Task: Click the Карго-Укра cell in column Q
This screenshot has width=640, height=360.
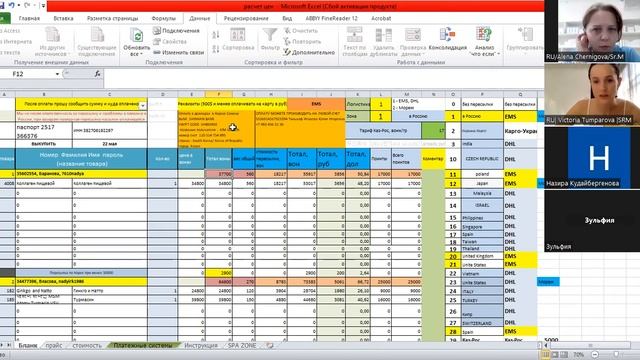Action: [x=520, y=131]
